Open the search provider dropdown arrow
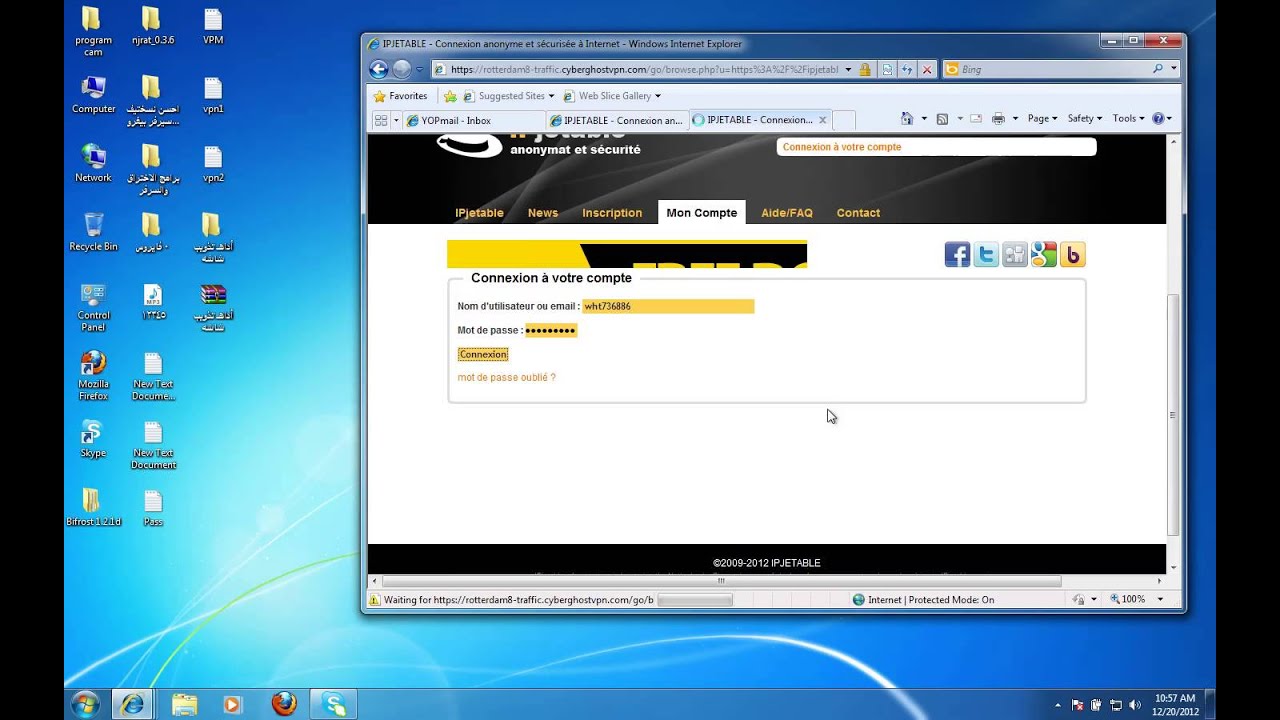 [x=1173, y=69]
